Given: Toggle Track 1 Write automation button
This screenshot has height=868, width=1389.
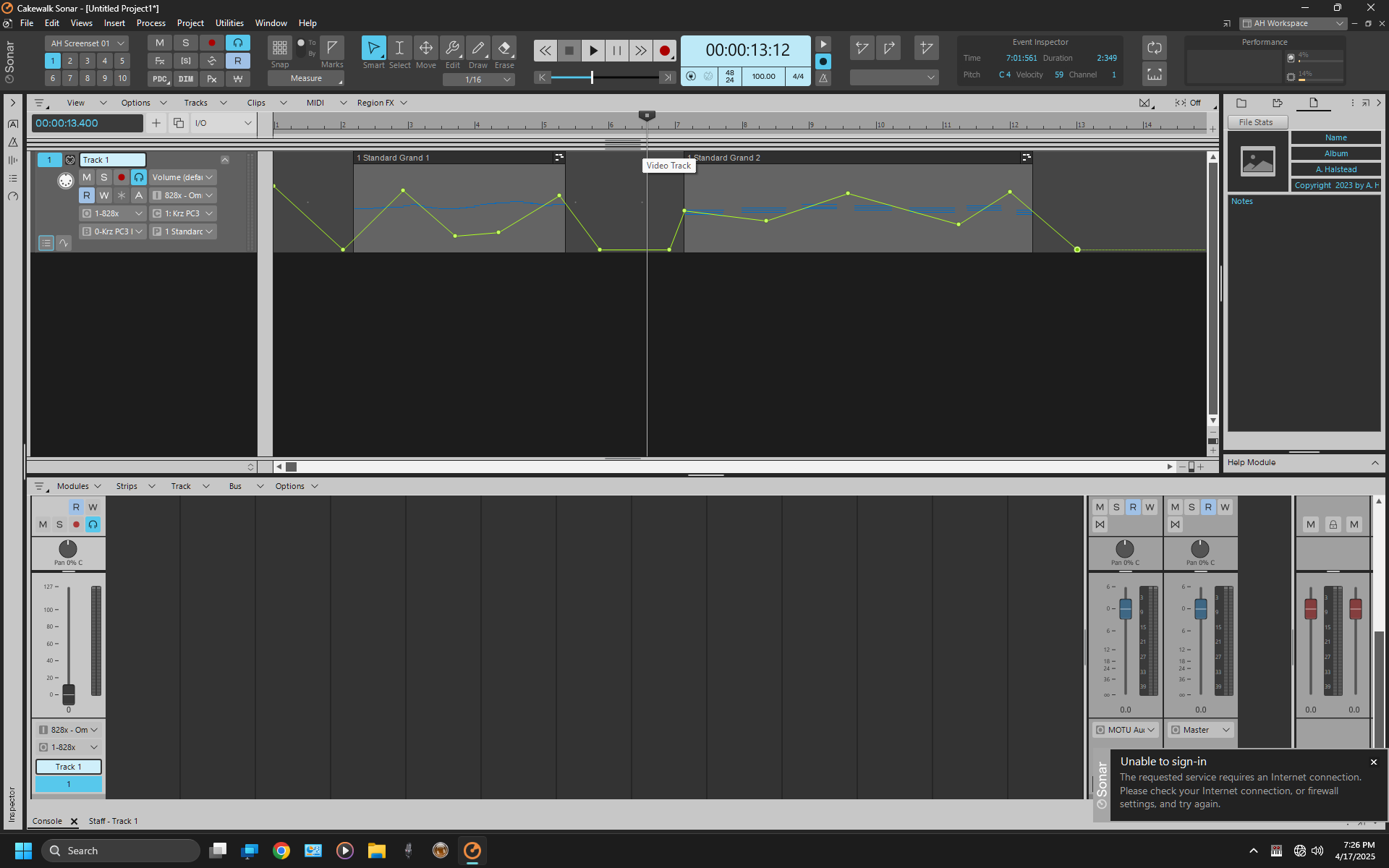Looking at the screenshot, I should (104, 195).
